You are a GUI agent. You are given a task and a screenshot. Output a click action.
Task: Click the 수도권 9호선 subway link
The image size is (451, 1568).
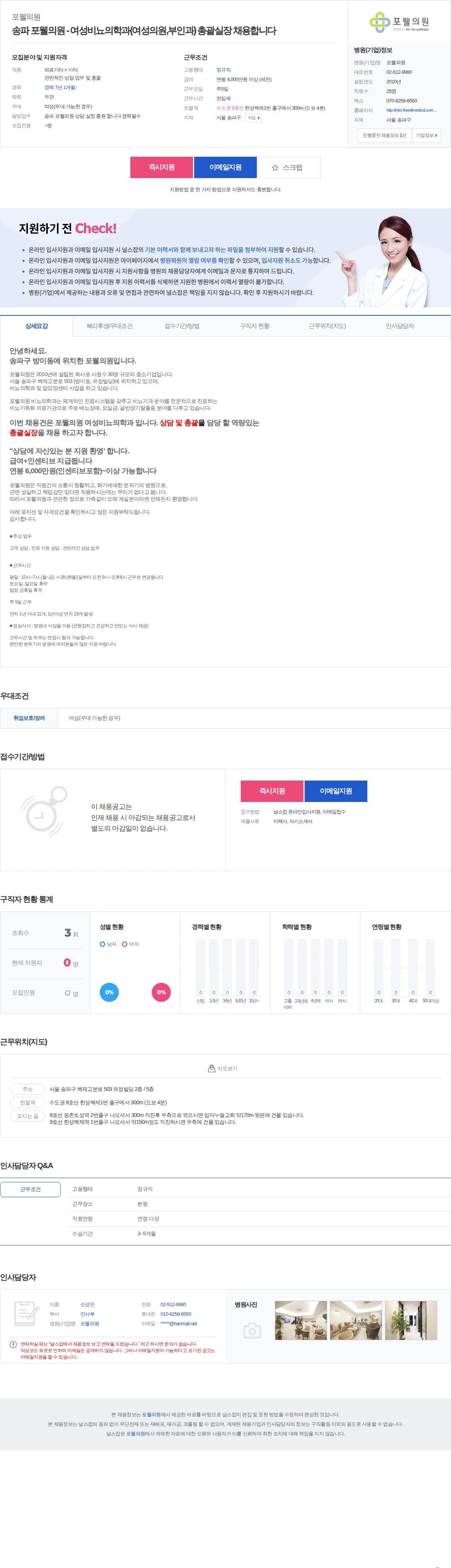pyautogui.click(x=230, y=108)
